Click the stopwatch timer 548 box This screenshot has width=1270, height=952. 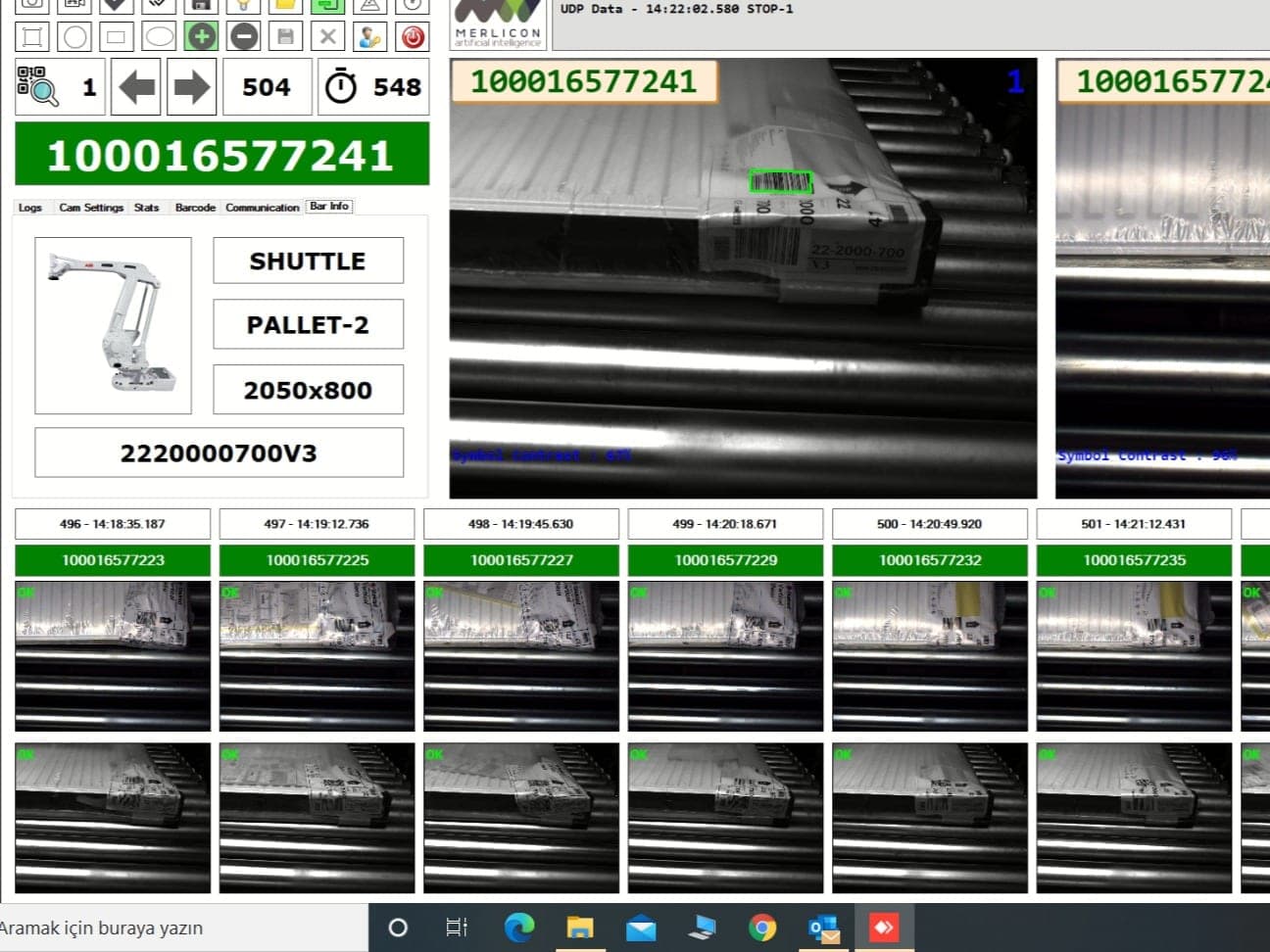pyautogui.click(x=373, y=87)
